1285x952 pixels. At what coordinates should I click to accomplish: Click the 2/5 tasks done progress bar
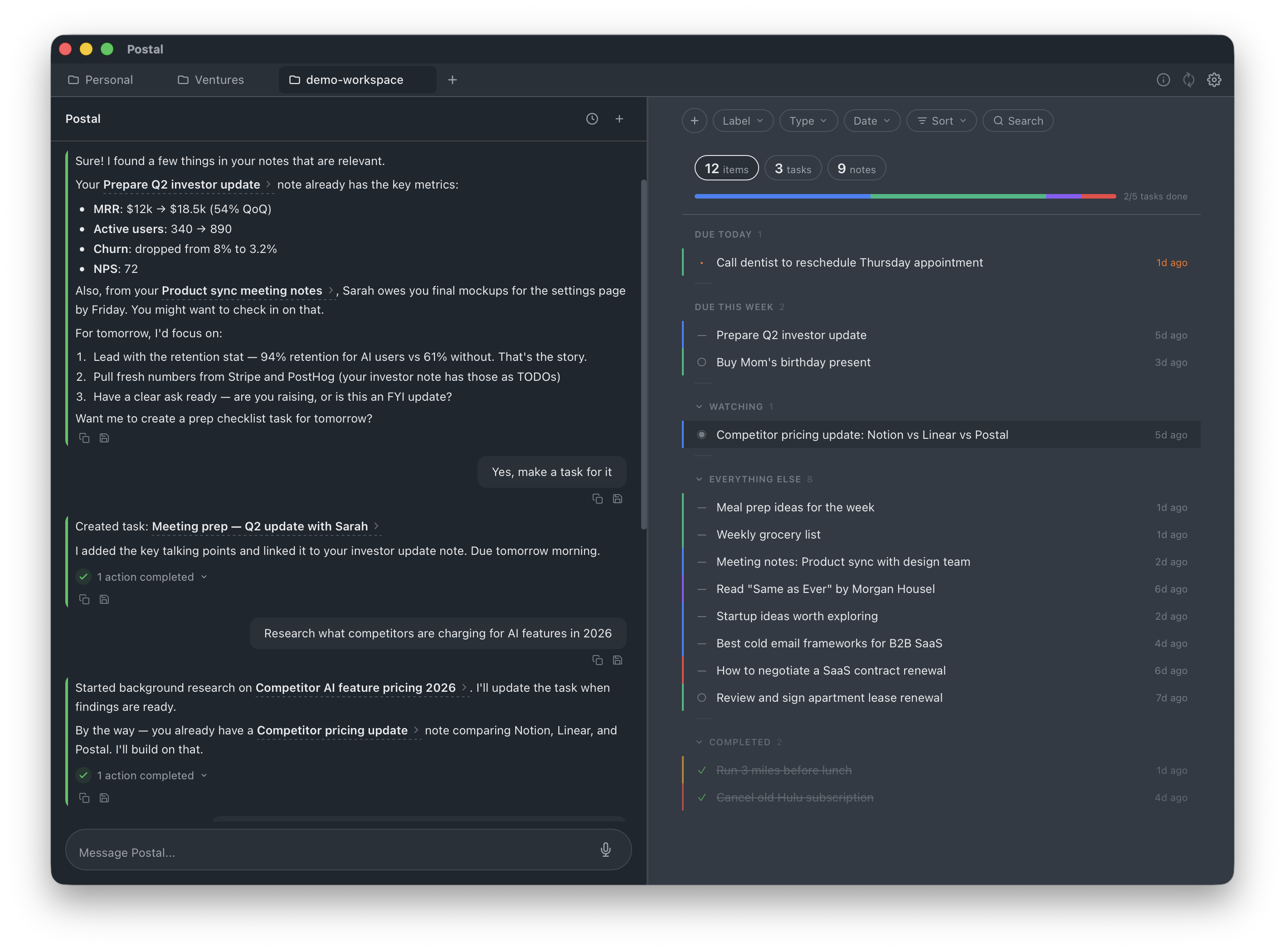coord(905,196)
